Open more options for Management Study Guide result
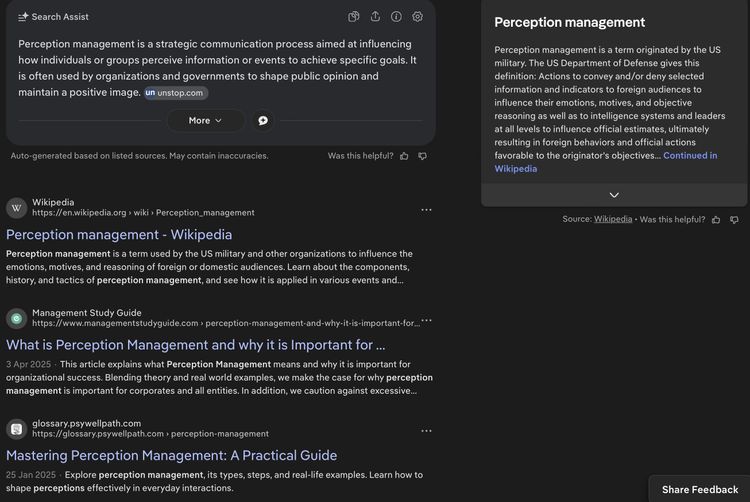 pos(426,320)
